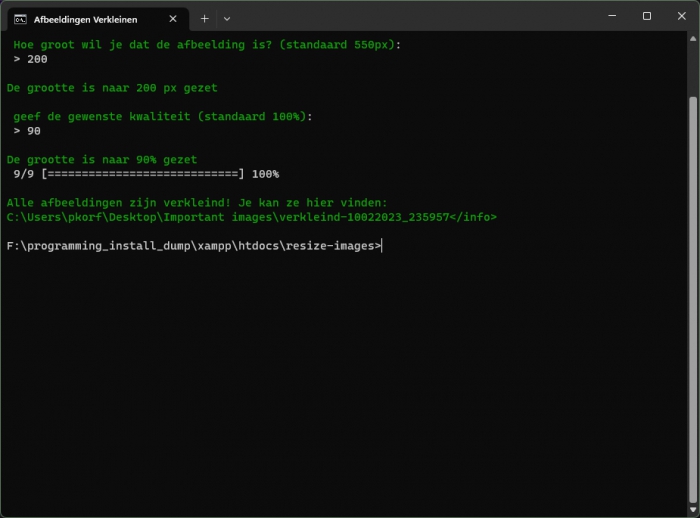This screenshot has height=518, width=700.
Task: Click the 'geef de gewenste kwaliteit' prompt
Action: click(162, 117)
